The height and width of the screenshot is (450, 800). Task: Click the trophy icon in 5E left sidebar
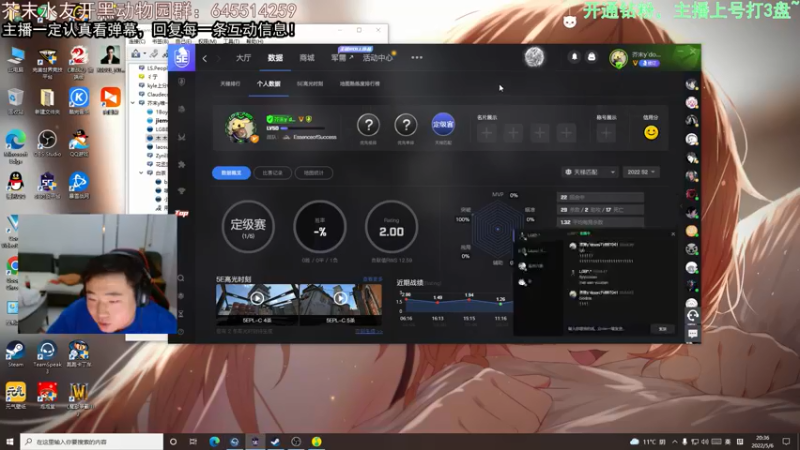click(182, 191)
